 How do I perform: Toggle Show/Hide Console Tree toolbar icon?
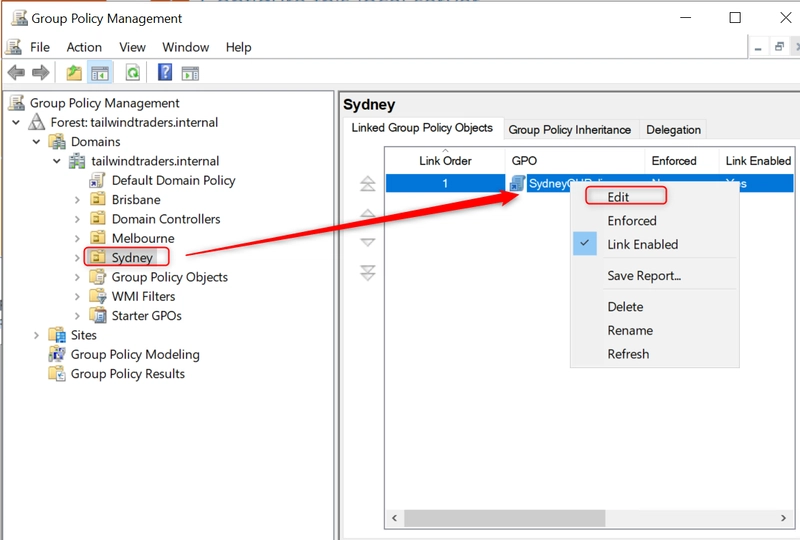(x=100, y=73)
